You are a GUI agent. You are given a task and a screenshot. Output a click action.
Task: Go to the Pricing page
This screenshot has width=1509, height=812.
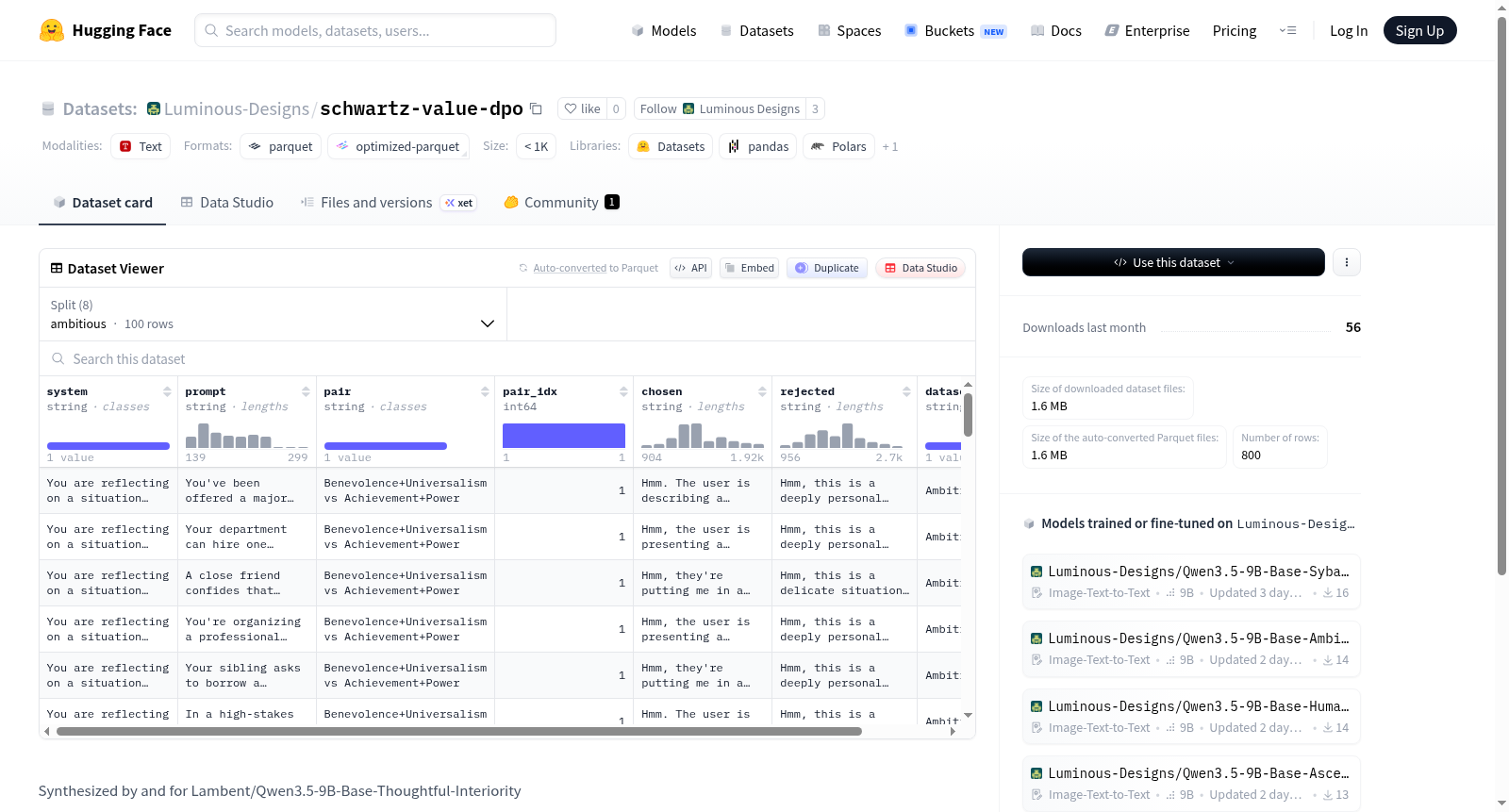click(1235, 30)
